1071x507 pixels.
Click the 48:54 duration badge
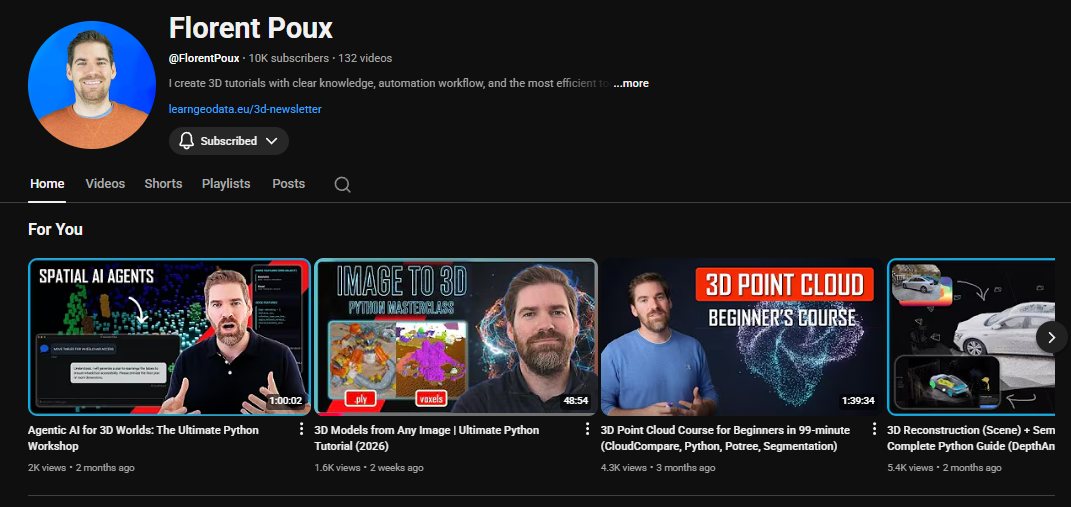click(x=576, y=401)
